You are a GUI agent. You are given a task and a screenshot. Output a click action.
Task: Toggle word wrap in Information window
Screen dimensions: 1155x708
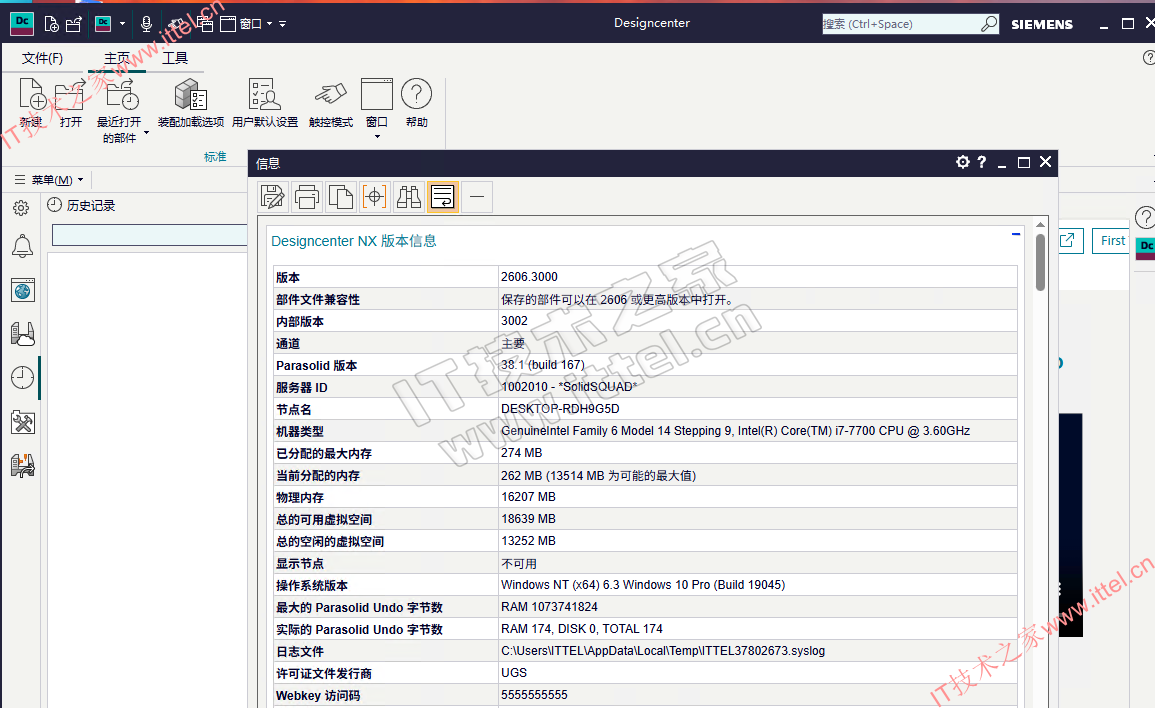coord(443,197)
